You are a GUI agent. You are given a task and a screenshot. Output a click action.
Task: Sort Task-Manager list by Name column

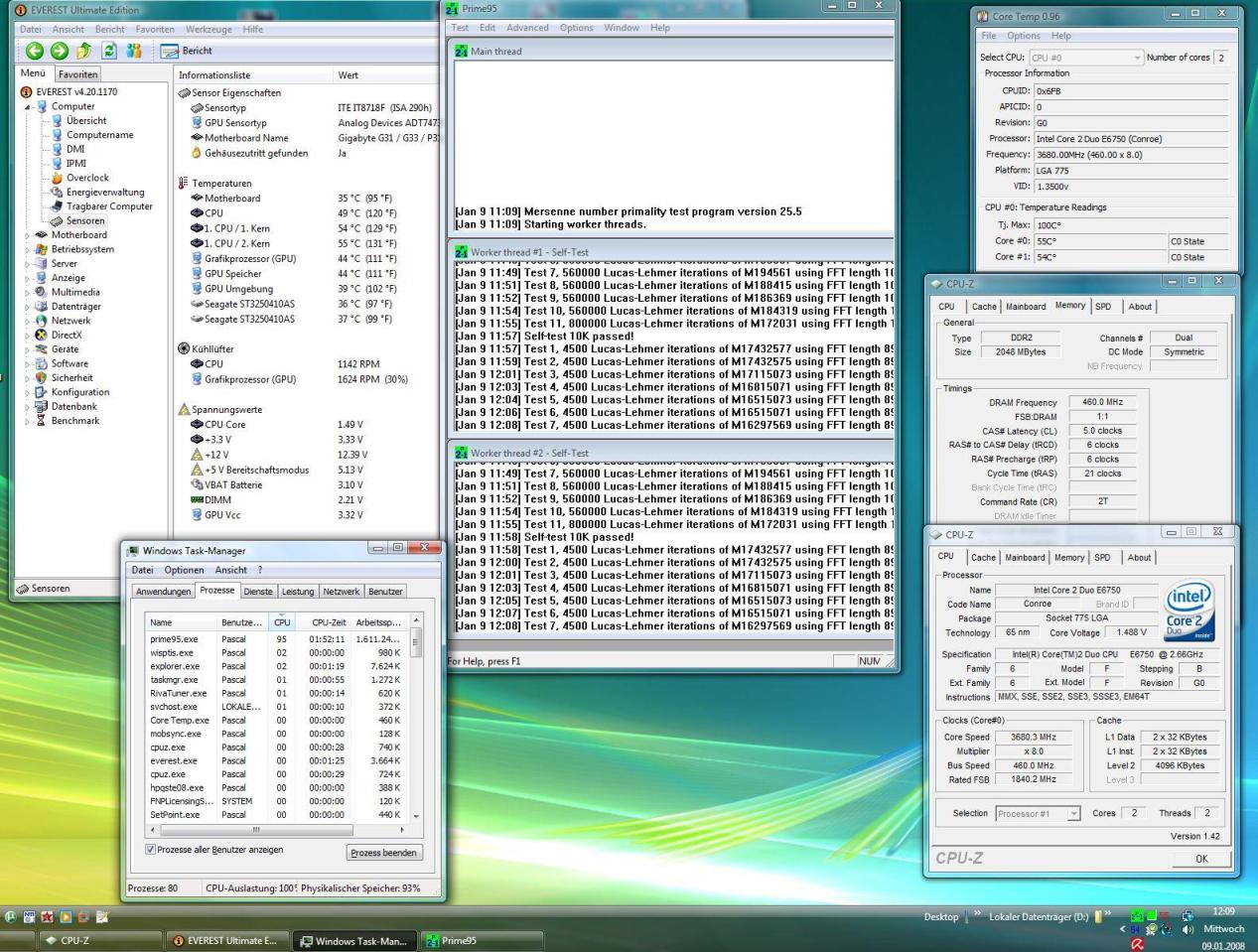coord(180,622)
